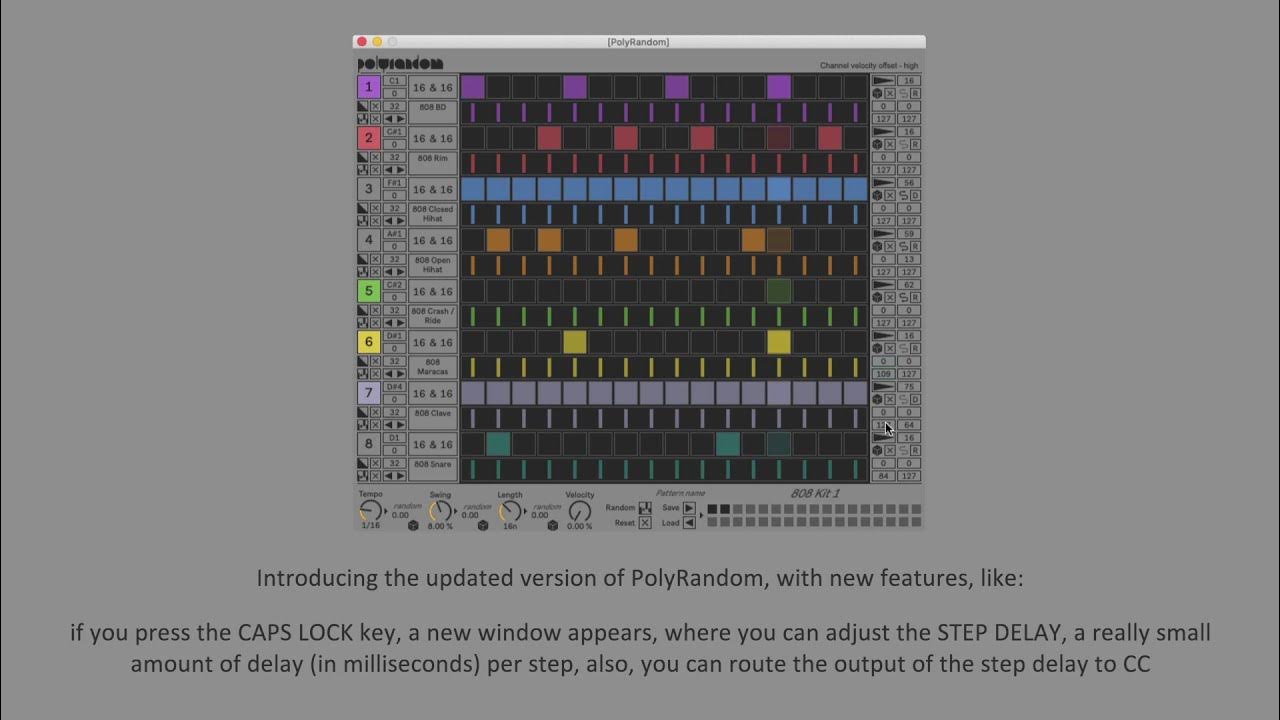1280x720 pixels.
Task: Click the random dice icon beside Tempo
Action: [412, 524]
